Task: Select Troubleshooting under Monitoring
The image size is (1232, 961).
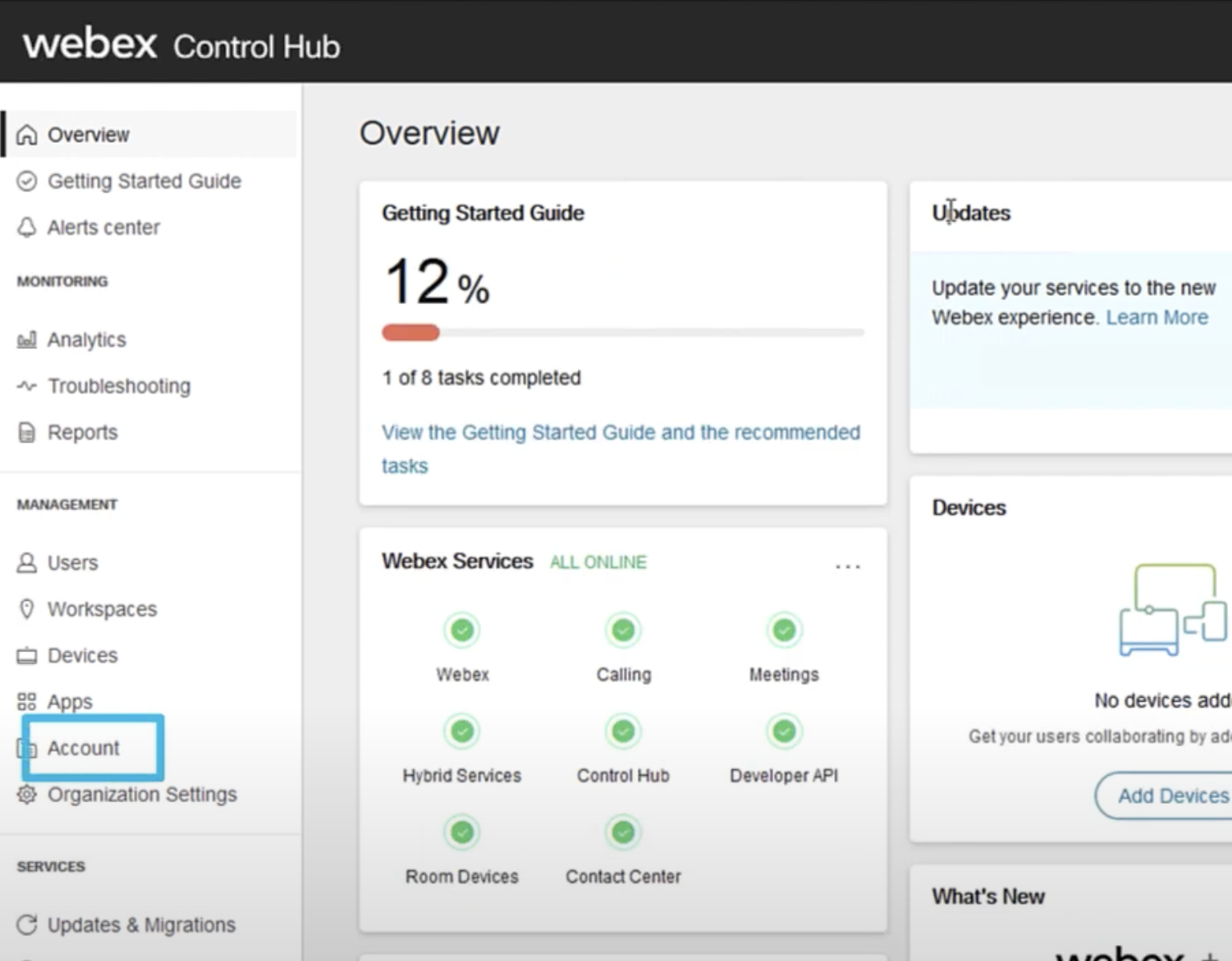Action: [x=120, y=387]
